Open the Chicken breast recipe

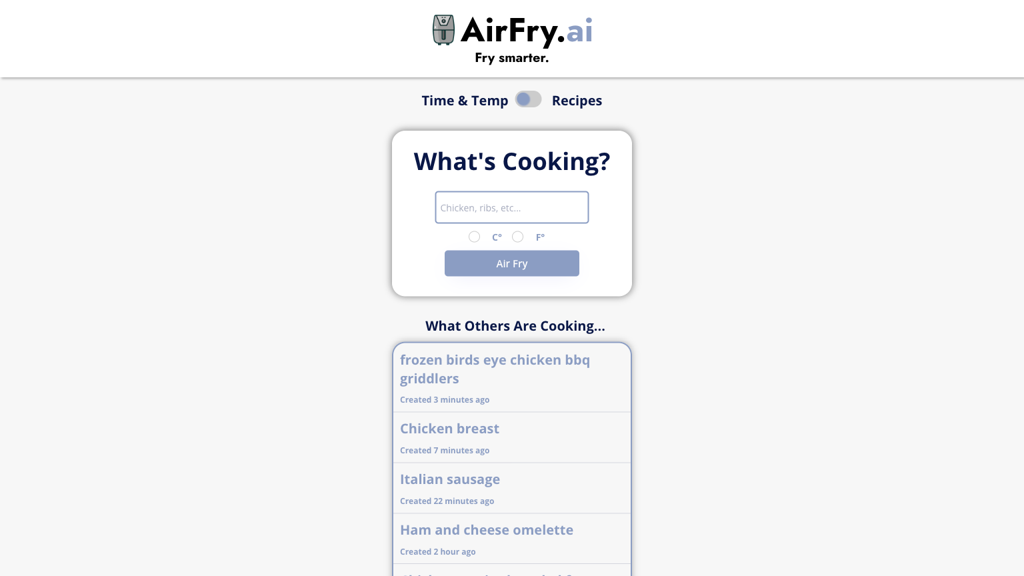pos(449,428)
